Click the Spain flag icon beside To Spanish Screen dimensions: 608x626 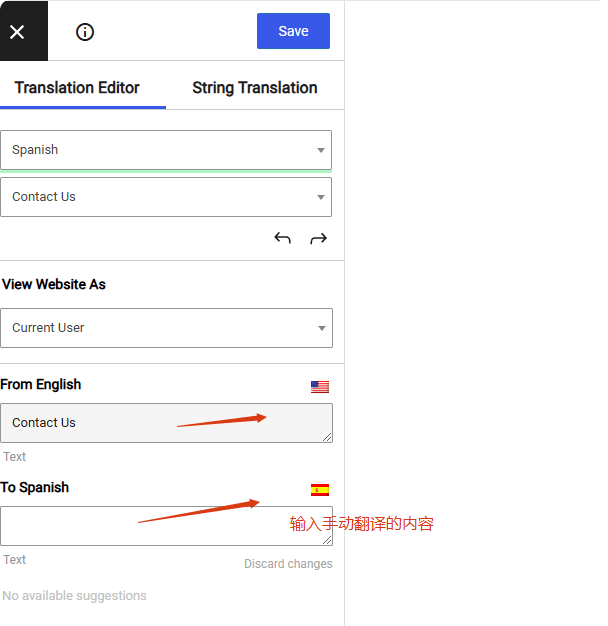coord(320,489)
